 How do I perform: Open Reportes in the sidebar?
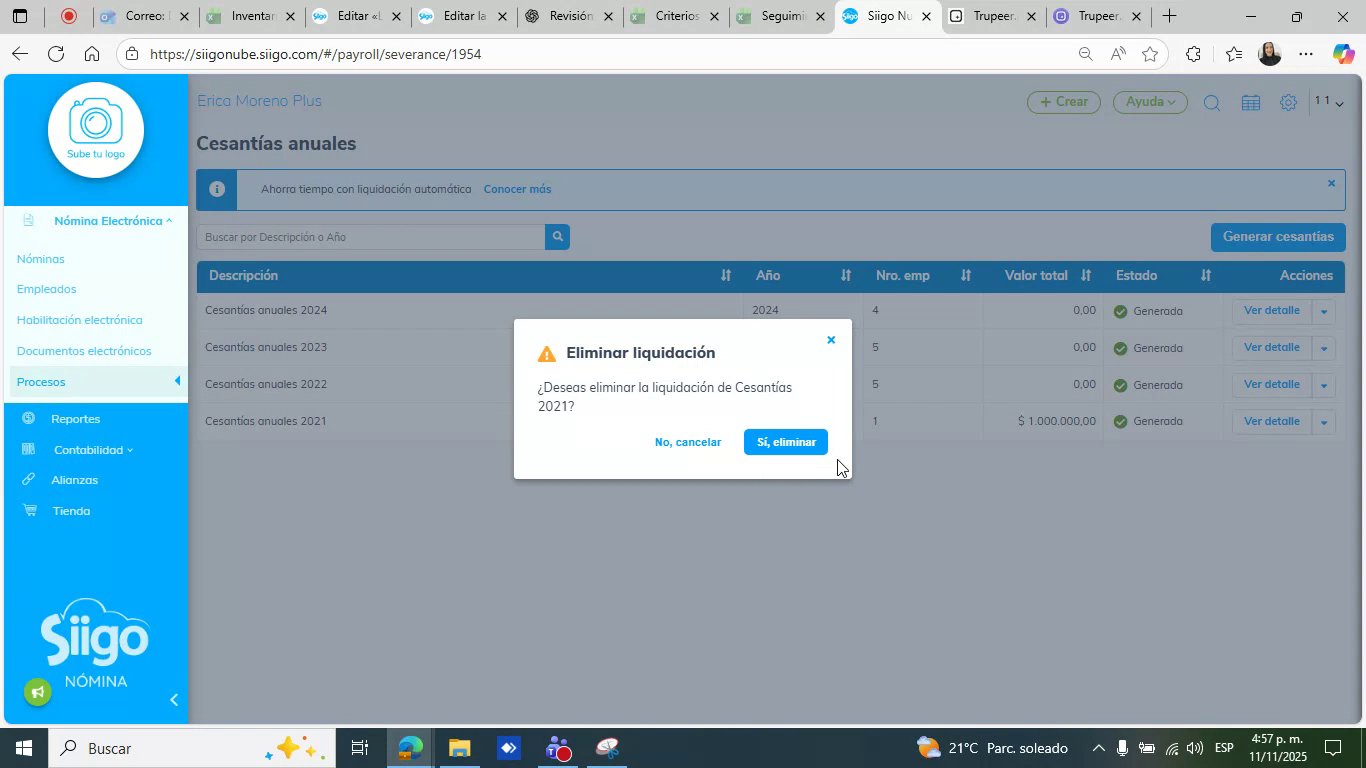[x=75, y=419]
